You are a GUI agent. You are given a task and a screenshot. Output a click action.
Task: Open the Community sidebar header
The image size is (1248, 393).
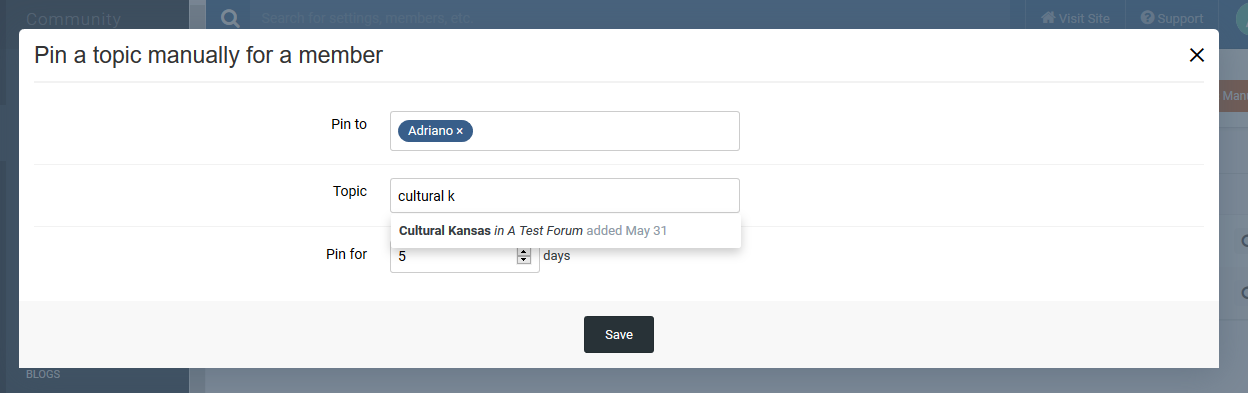point(73,19)
